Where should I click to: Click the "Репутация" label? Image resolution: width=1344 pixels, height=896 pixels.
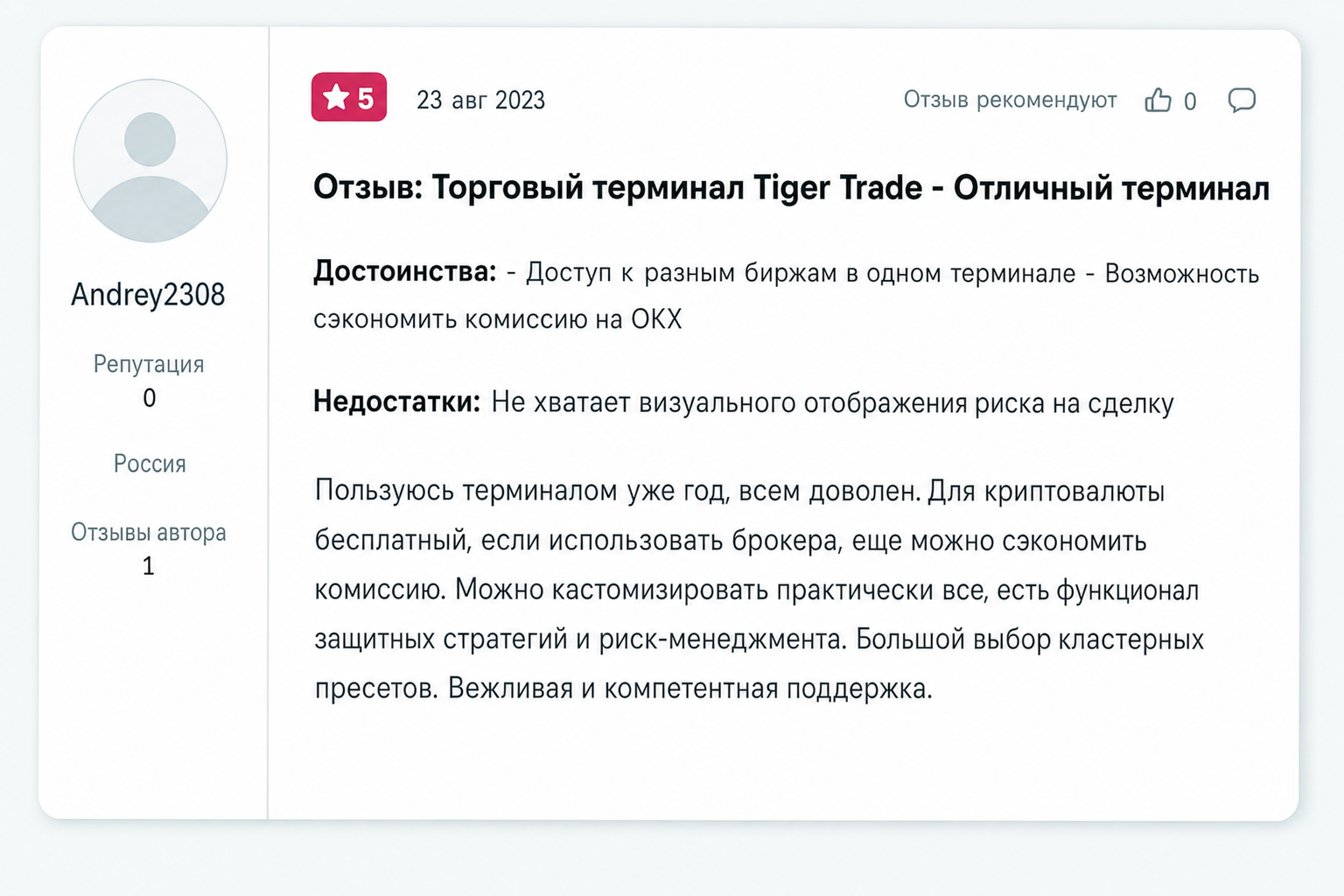click(x=149, y=364)
